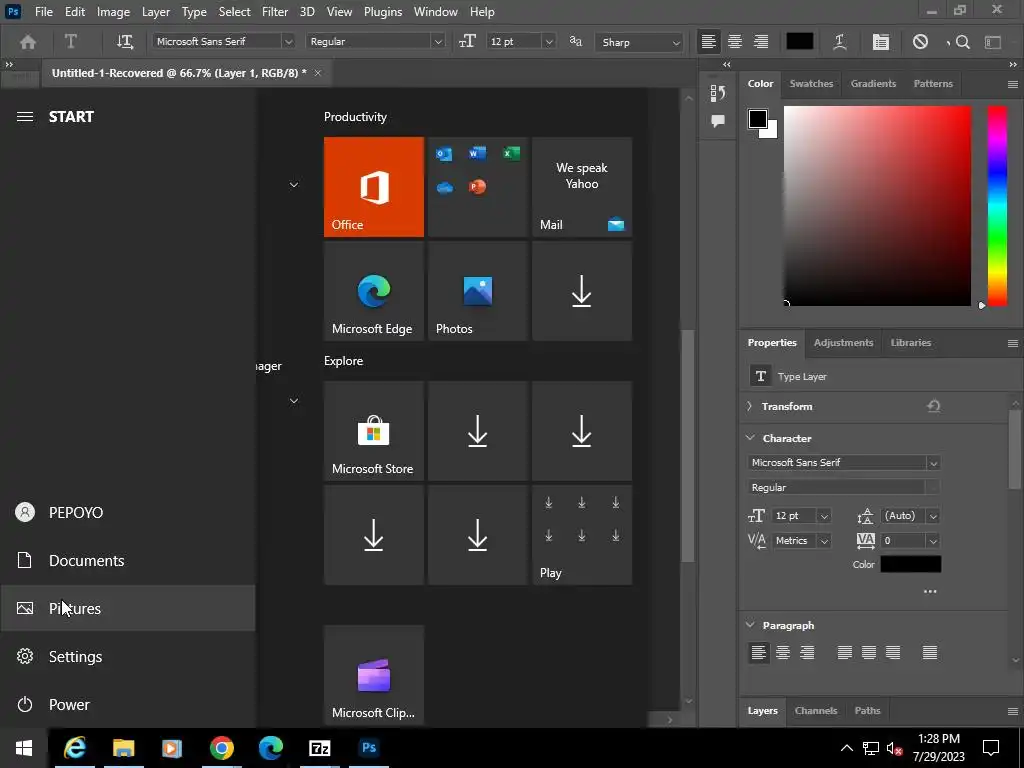The height and width of the screenshot is (768, 1024).
Task: Open the Filter menu
Action: pos(274,12)
